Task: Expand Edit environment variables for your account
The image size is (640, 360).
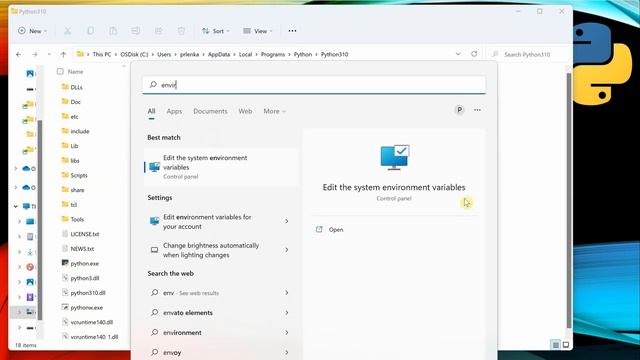Action: [x=287, y=221]
